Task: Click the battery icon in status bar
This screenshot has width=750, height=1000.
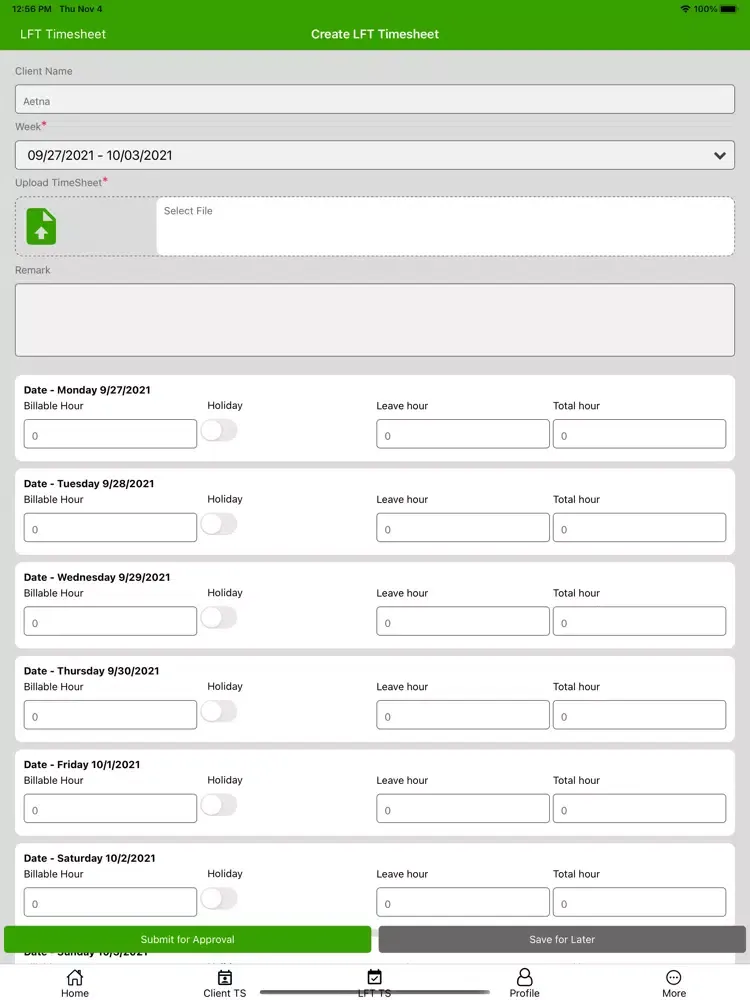Action: click(729, 9)
